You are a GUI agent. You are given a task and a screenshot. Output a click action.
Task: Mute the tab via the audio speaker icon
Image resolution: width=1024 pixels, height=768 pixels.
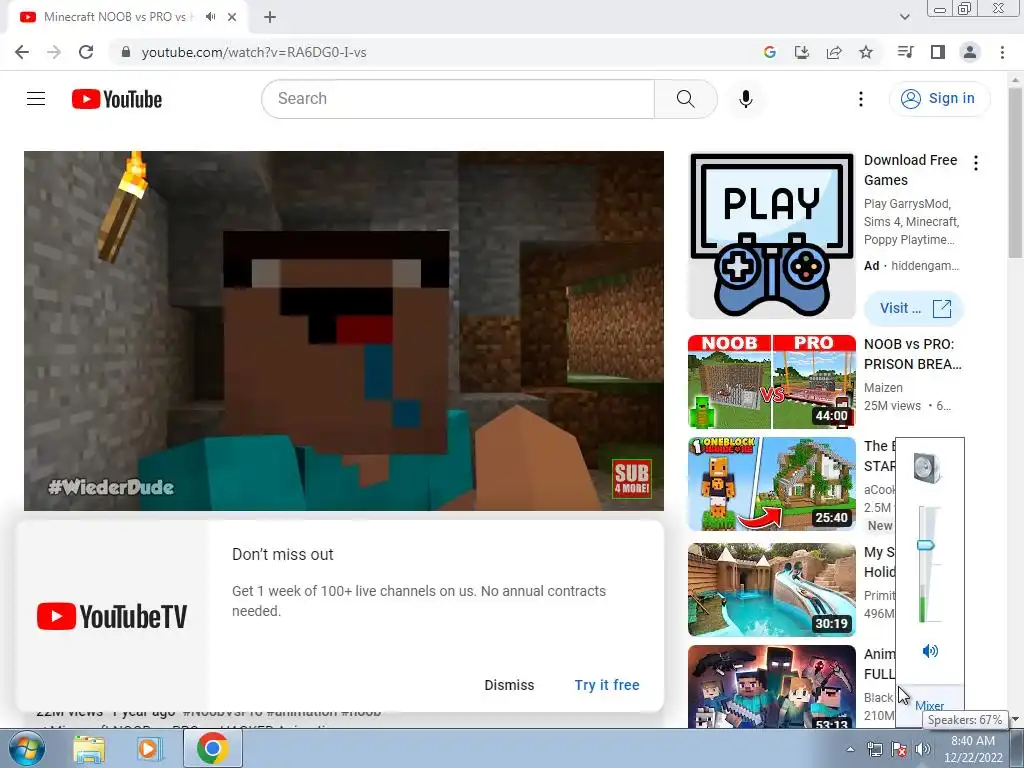tap(210, 17)
